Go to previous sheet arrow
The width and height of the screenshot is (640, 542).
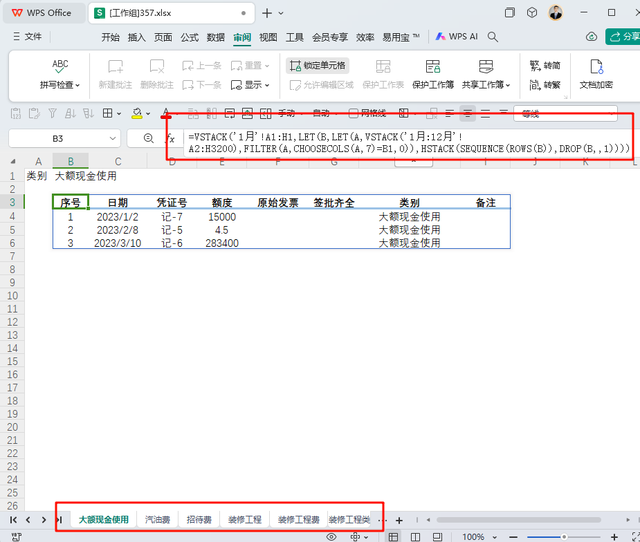click(x=28, y=520)
